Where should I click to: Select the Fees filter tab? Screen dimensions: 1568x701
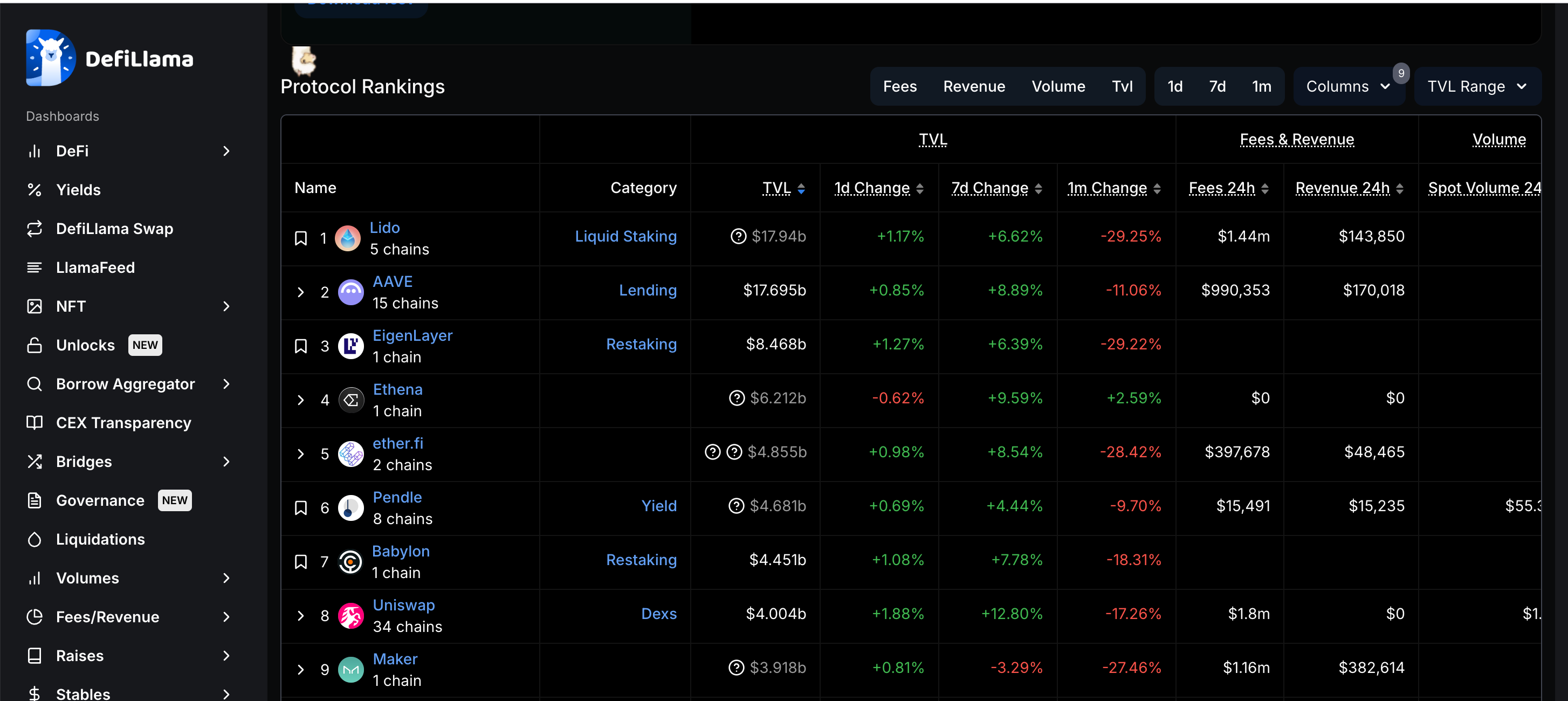(899, 86)
